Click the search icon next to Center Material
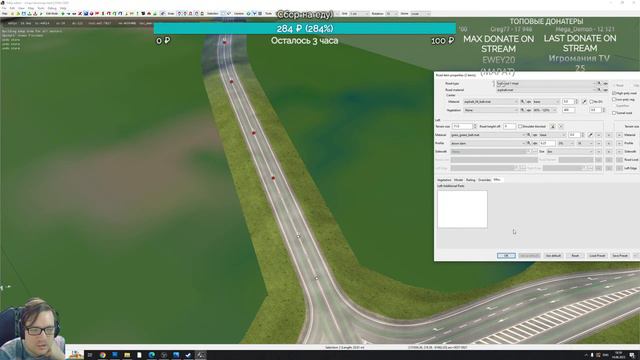The width and height of the screenshot is (640, 360). (x=522, y=102)
